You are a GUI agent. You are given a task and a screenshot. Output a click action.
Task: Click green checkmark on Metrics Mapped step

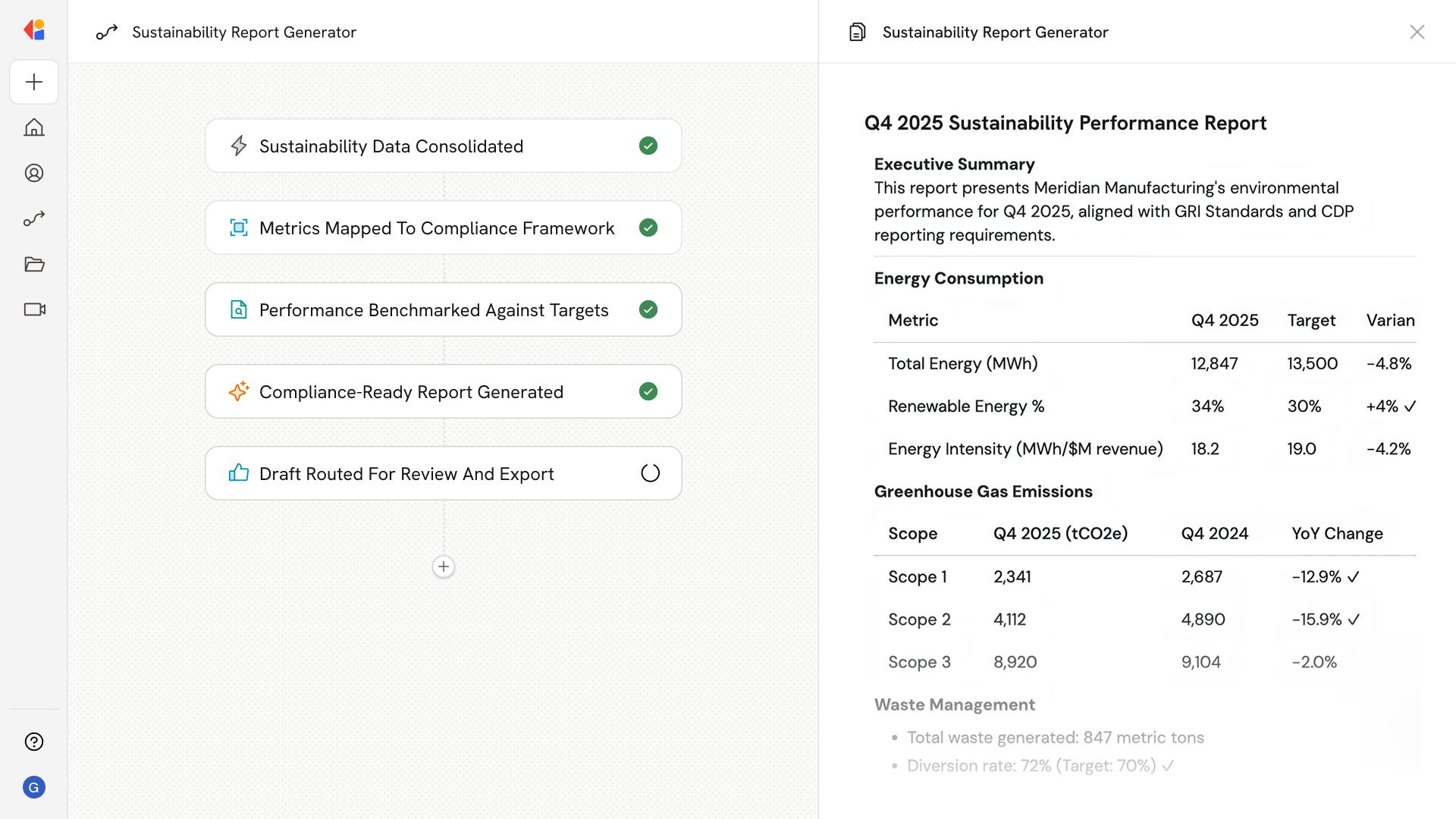click(648, 227)
